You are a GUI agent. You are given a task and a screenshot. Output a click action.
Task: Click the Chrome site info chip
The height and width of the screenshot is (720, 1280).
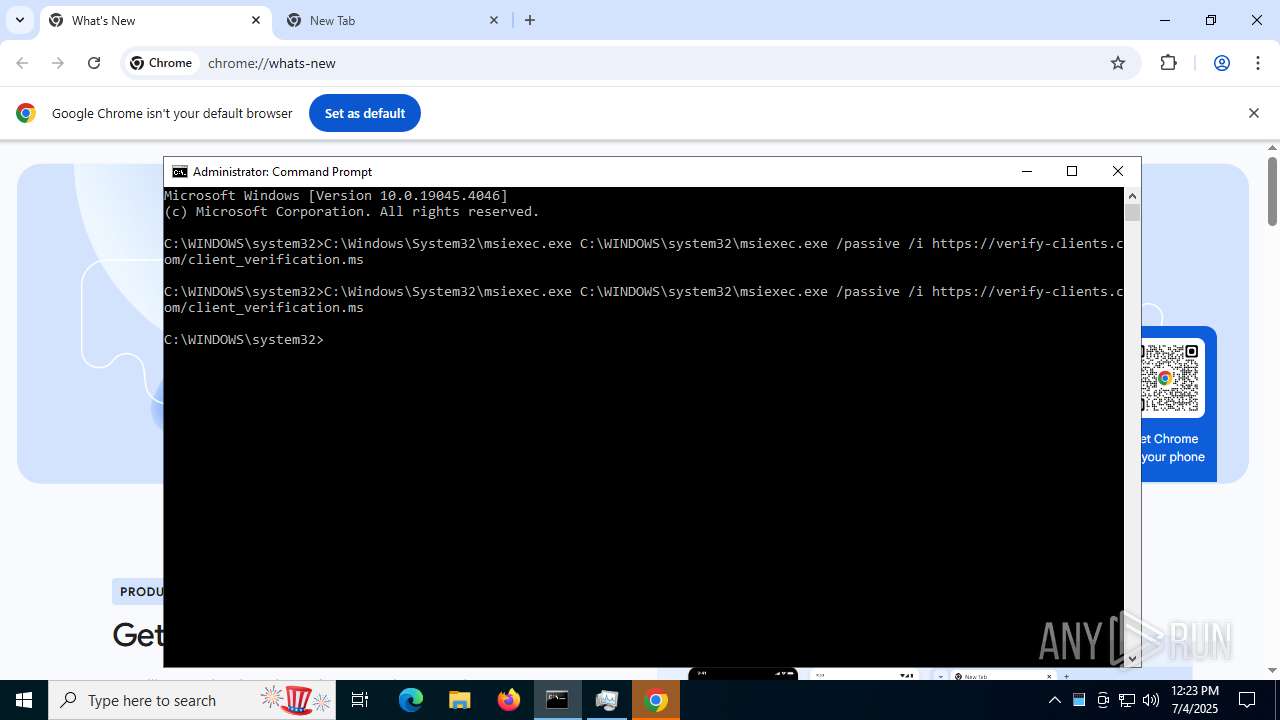click(x=161, y=63)
